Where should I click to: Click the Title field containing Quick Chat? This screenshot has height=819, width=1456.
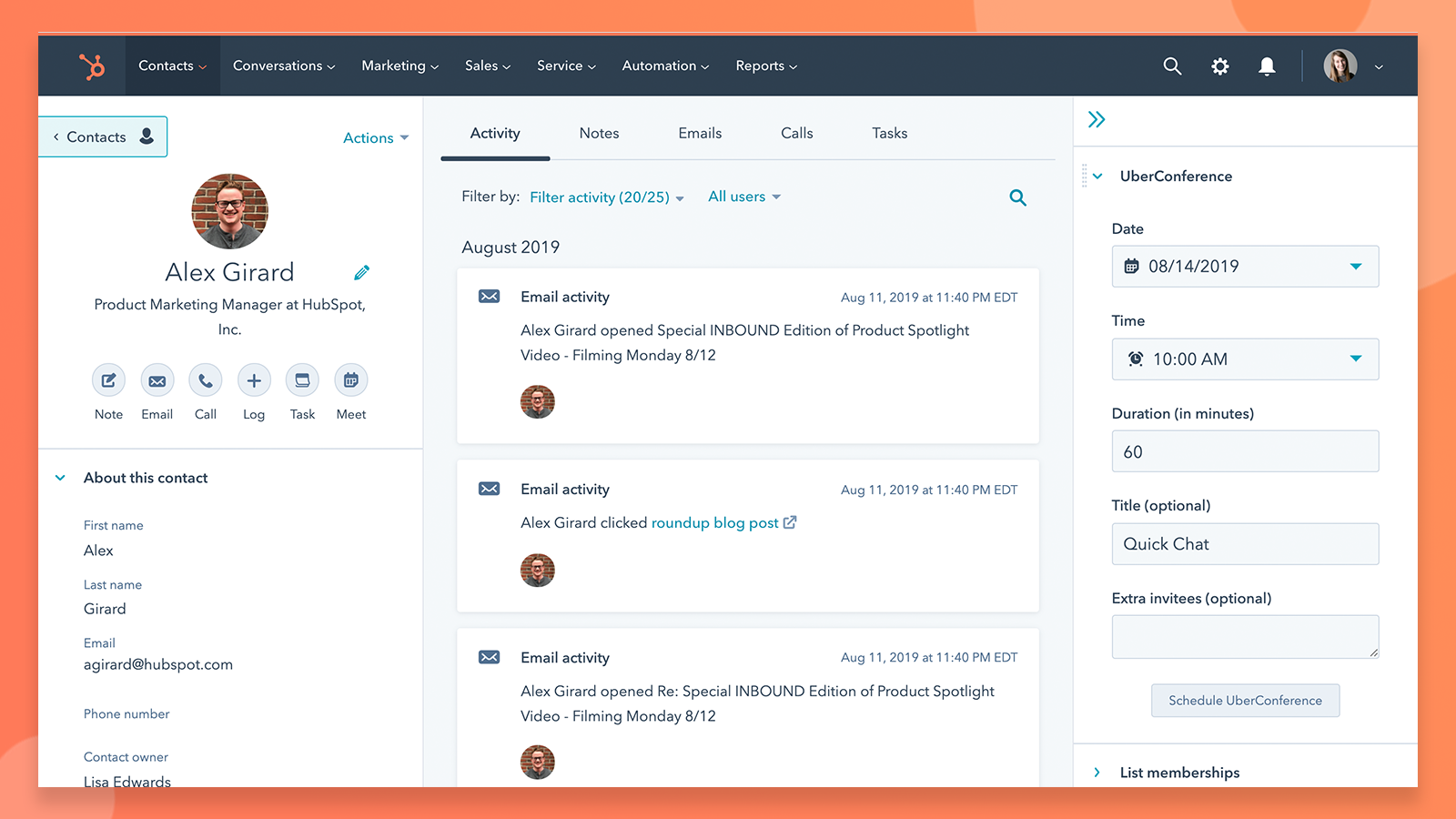pyautogui.click(x=1245, y=544)
